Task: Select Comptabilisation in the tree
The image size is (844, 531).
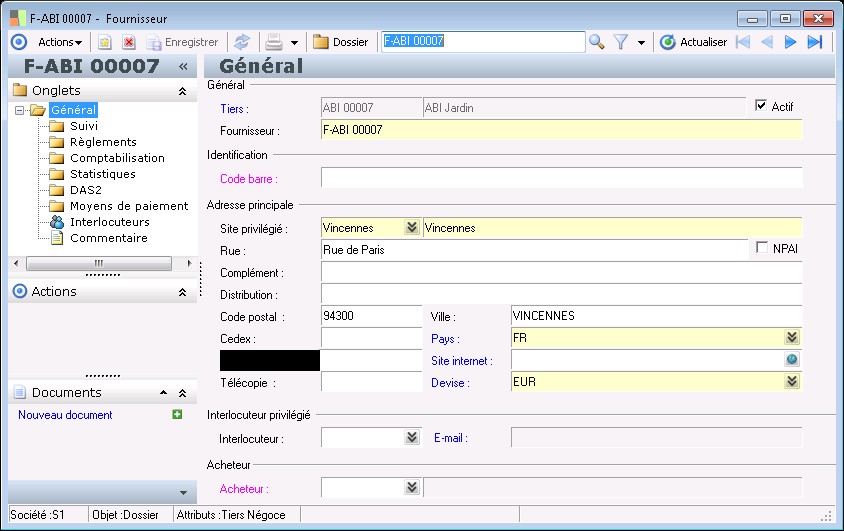Action: pyautogui.click(x=117, y=158)
